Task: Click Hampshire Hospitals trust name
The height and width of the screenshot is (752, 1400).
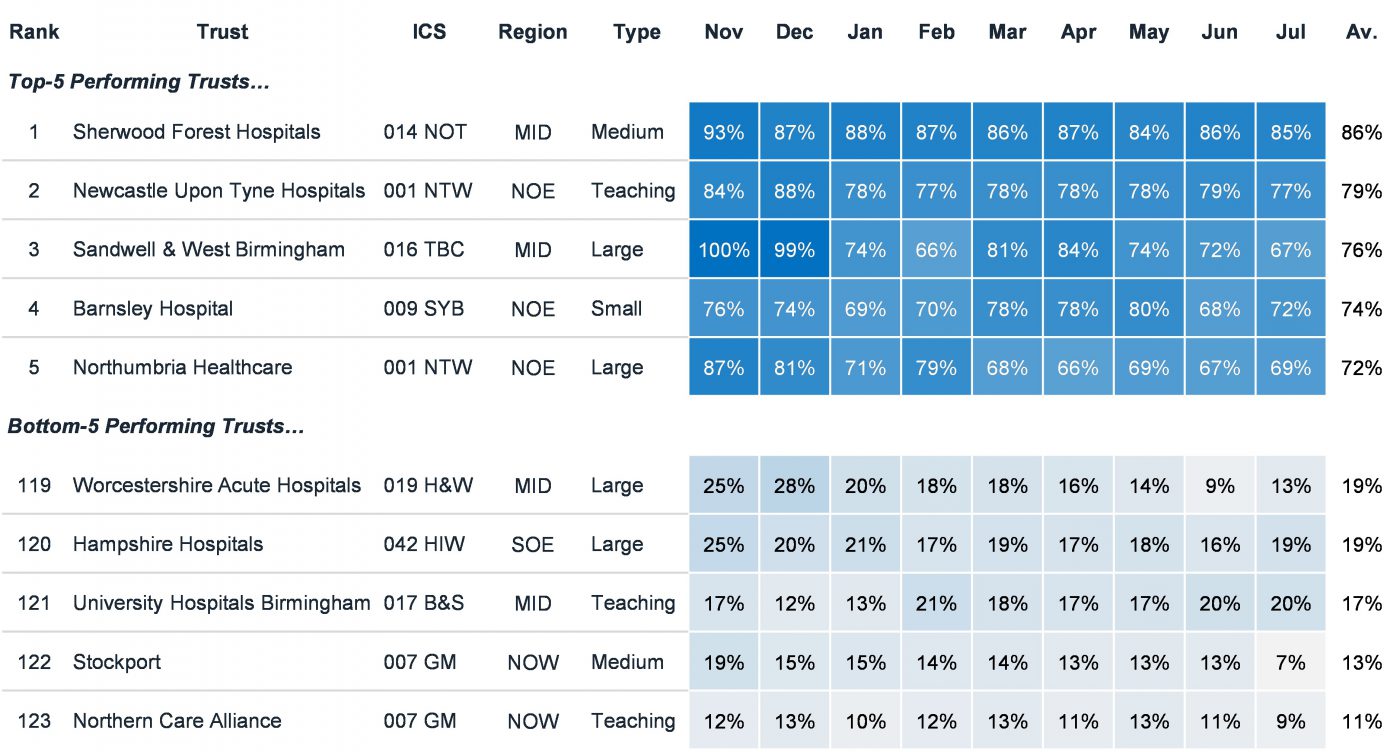Action: pyautogui.click(x=168, y=545)
